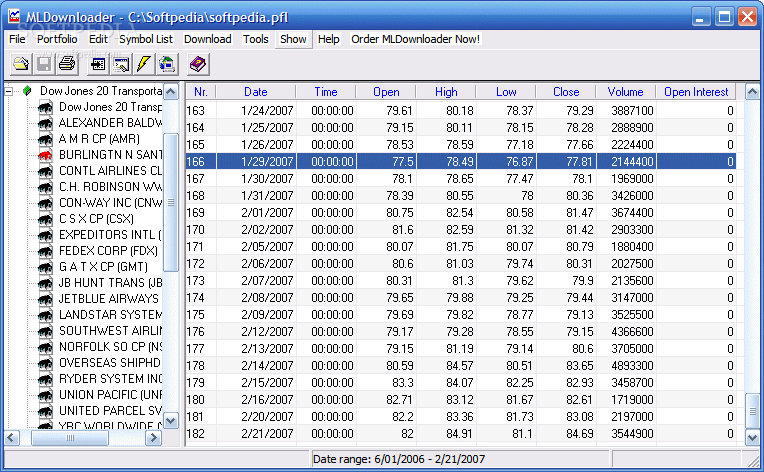
Task: Select C.H. ROBINSON WW tree item
Action: (x=110, y=187)
